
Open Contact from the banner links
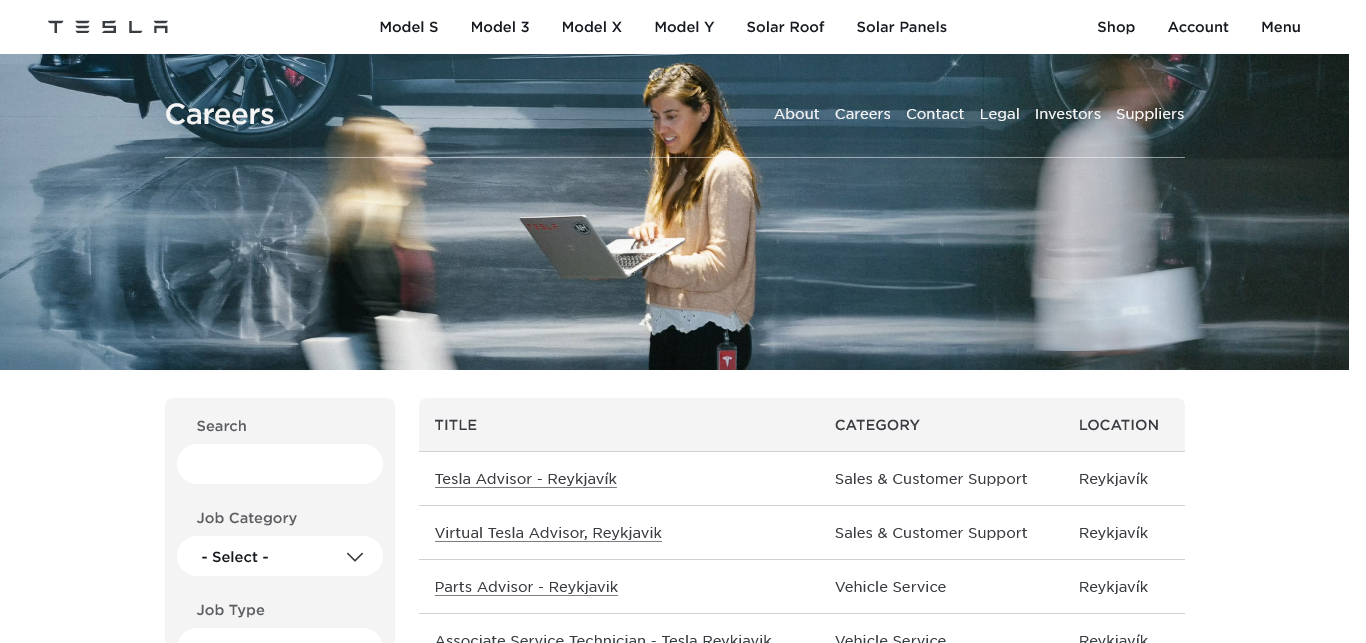(934, 114)
